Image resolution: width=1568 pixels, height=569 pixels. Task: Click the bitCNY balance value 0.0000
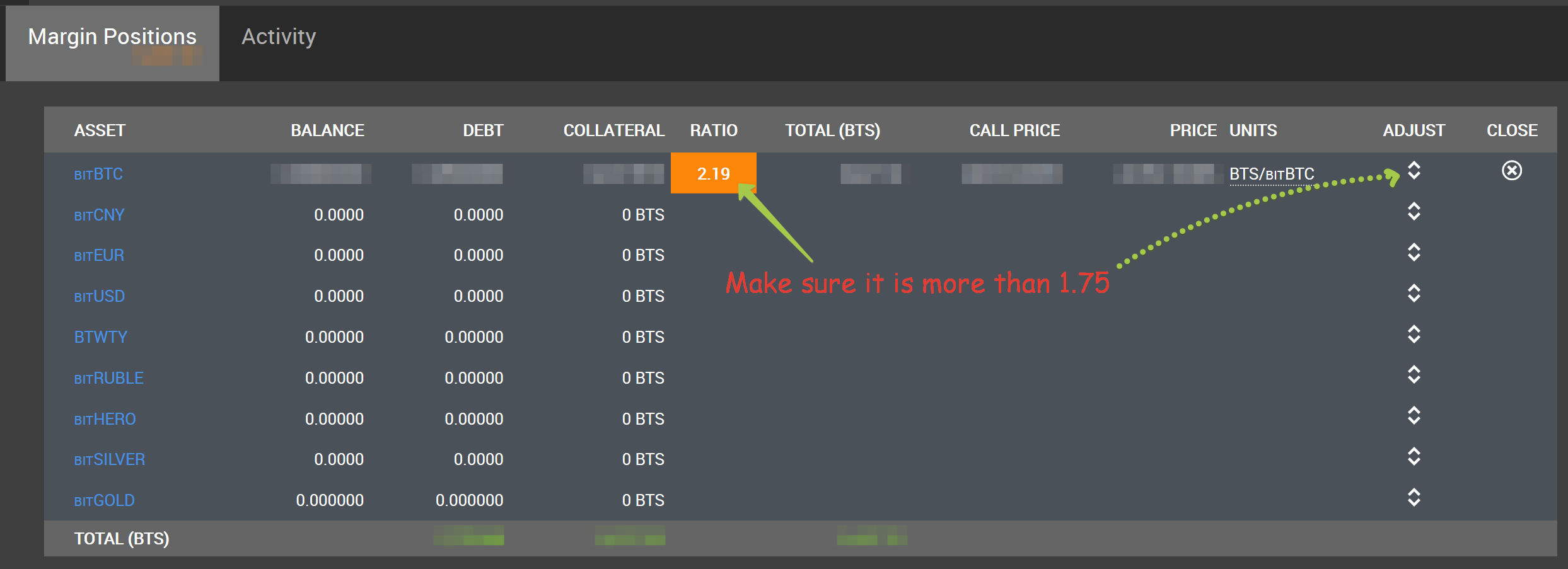pyautogui.click(x=339, y=216)
